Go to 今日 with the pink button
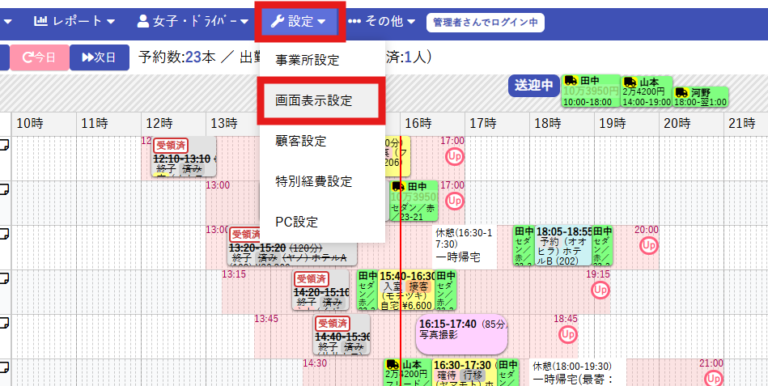 pos(40,57)
